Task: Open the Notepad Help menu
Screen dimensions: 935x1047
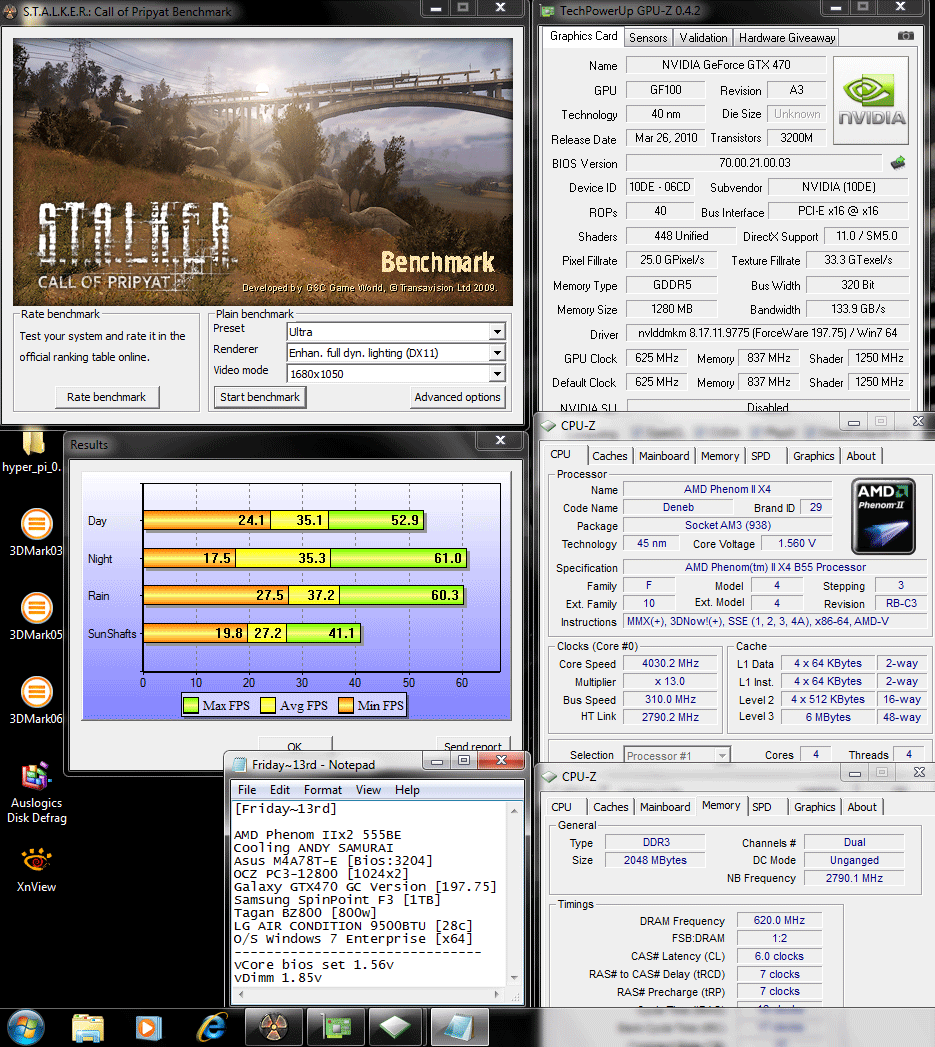Action: click(x=407, y=790)
